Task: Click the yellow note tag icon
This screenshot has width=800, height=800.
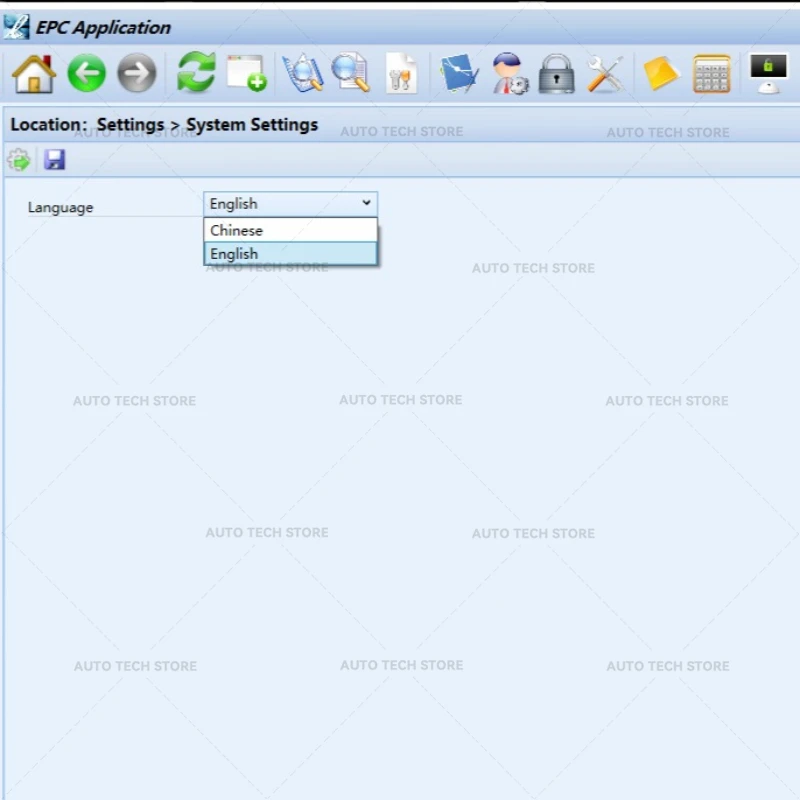Action: 661,73
